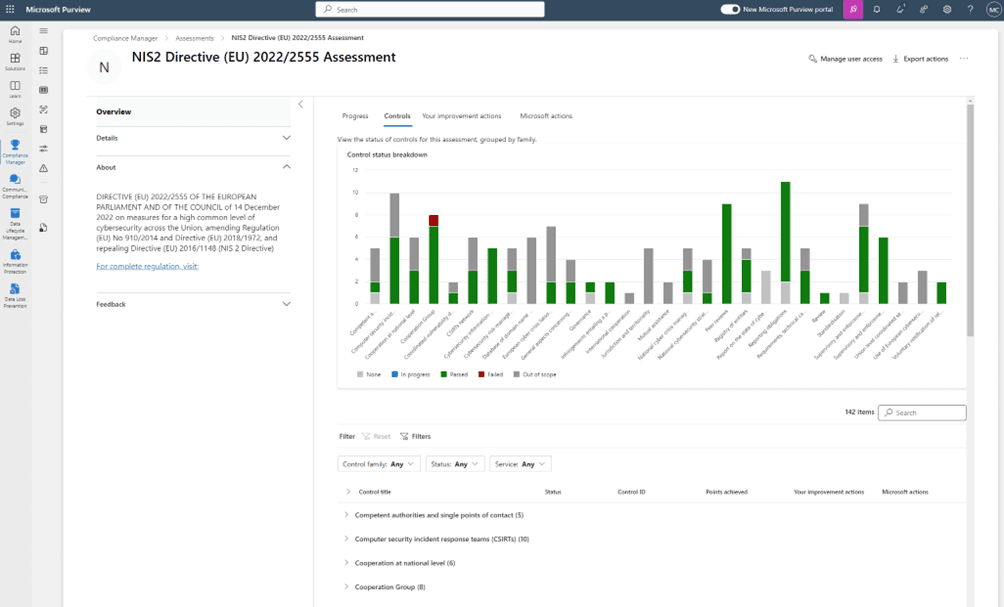Expand Cooperation at national level row
Image resolution: width=1004 pixels, height=607 pixels.
pos(346,563)
